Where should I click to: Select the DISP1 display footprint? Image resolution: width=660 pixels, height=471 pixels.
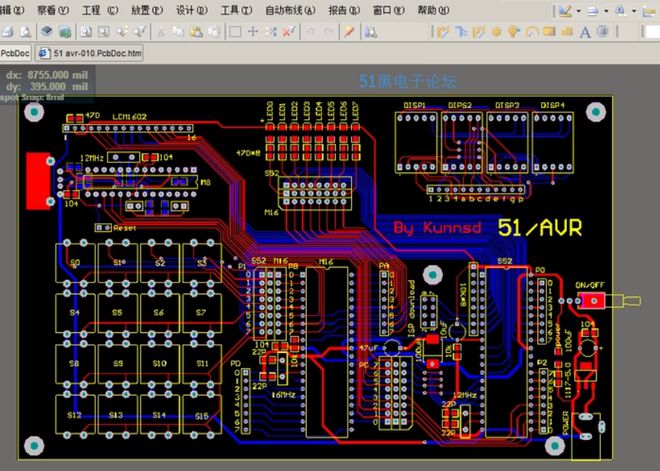416,142
